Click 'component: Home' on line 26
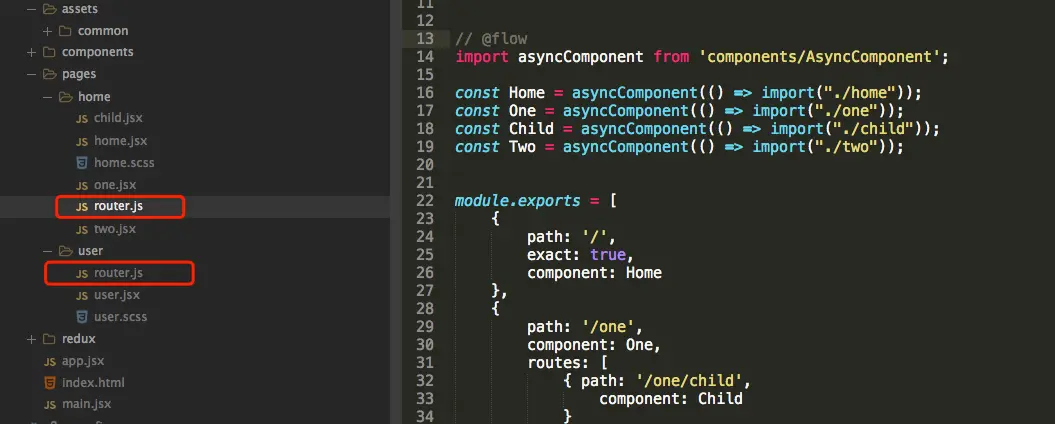1055x424 pixels. 595,273
